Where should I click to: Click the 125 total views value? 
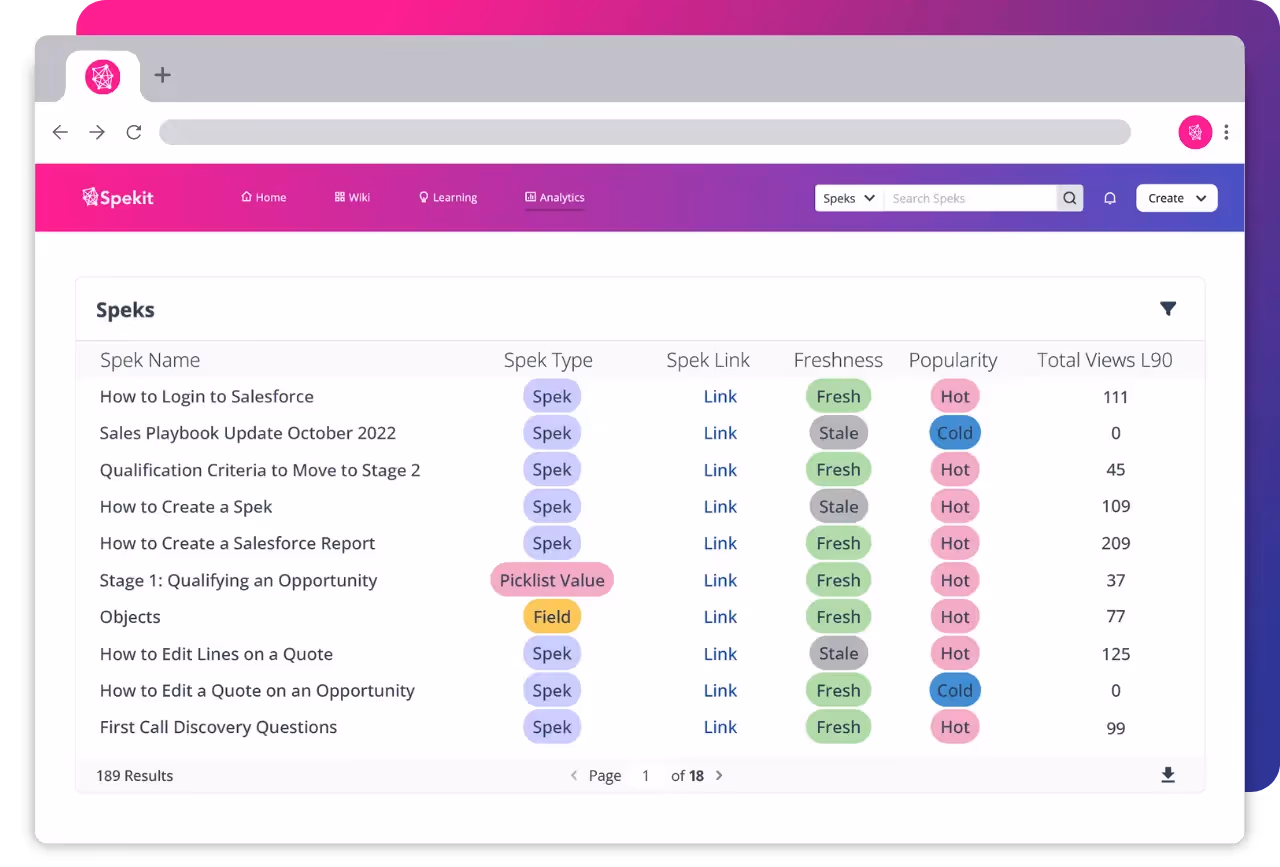[1116, 654]
